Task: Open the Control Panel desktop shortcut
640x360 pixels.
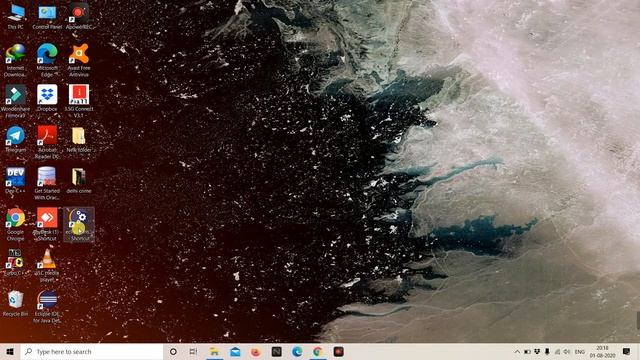Action: pyautogui.click(x=47, y=17)
